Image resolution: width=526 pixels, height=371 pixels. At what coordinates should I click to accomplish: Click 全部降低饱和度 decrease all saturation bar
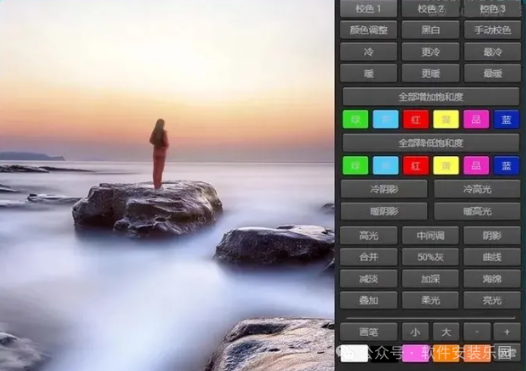[431, 143]
